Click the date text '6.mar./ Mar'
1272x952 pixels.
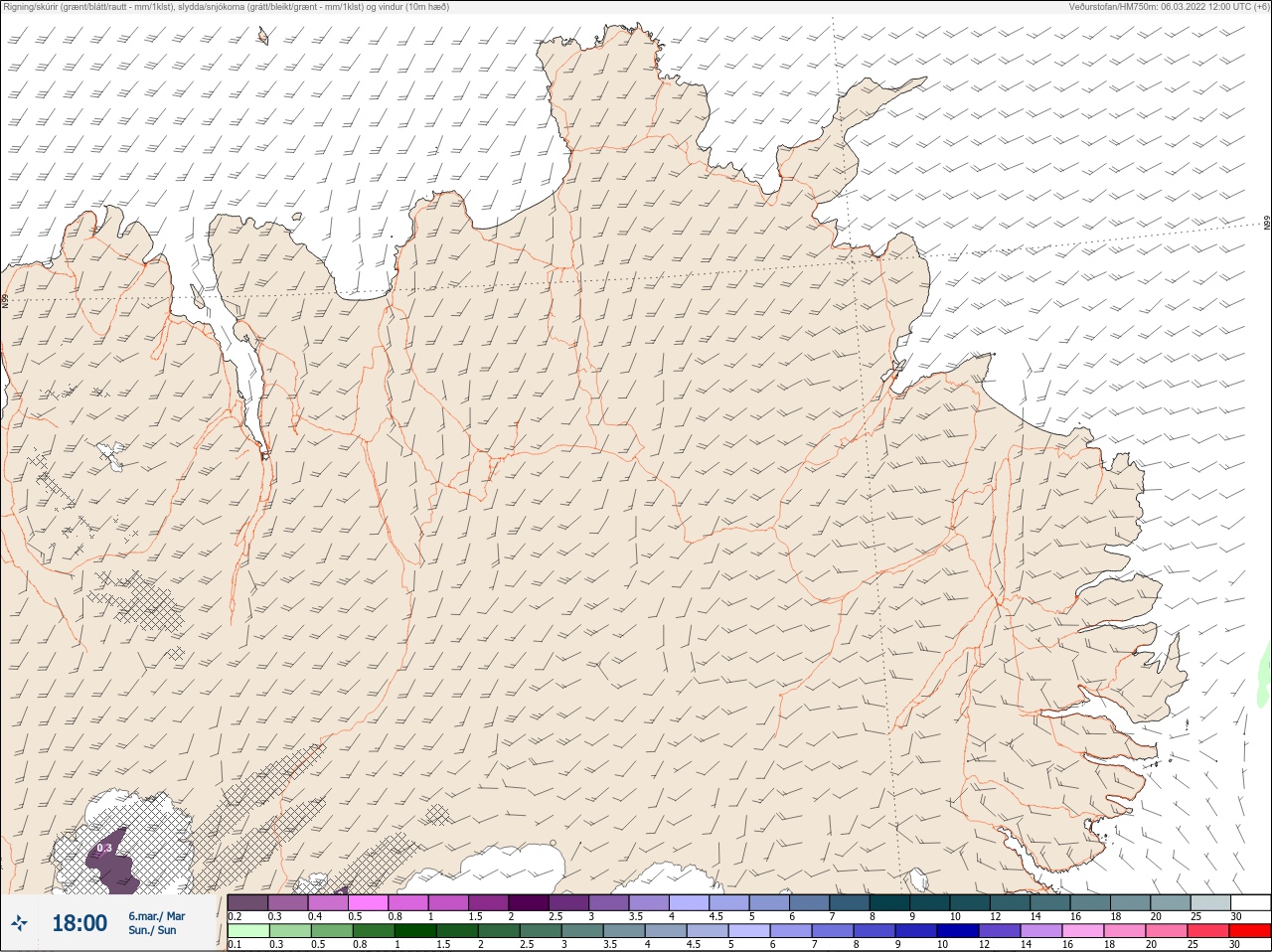[156, 916]
